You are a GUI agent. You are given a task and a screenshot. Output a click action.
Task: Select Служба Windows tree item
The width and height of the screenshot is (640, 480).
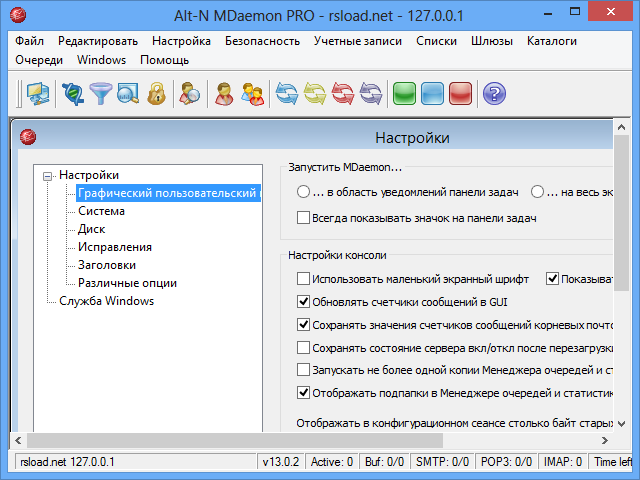coord(107,301)
